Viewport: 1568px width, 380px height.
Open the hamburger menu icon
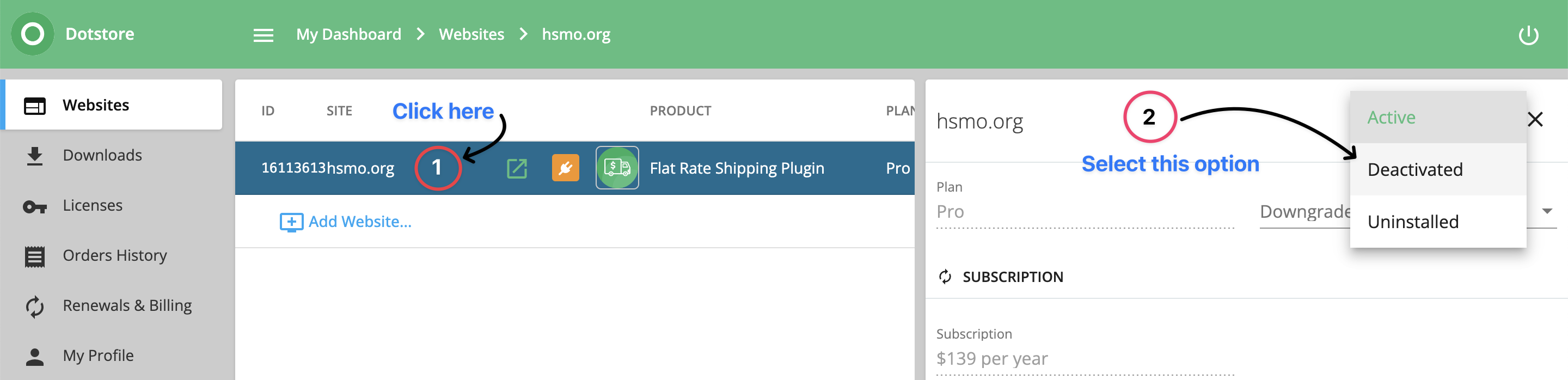click(263, 35)
